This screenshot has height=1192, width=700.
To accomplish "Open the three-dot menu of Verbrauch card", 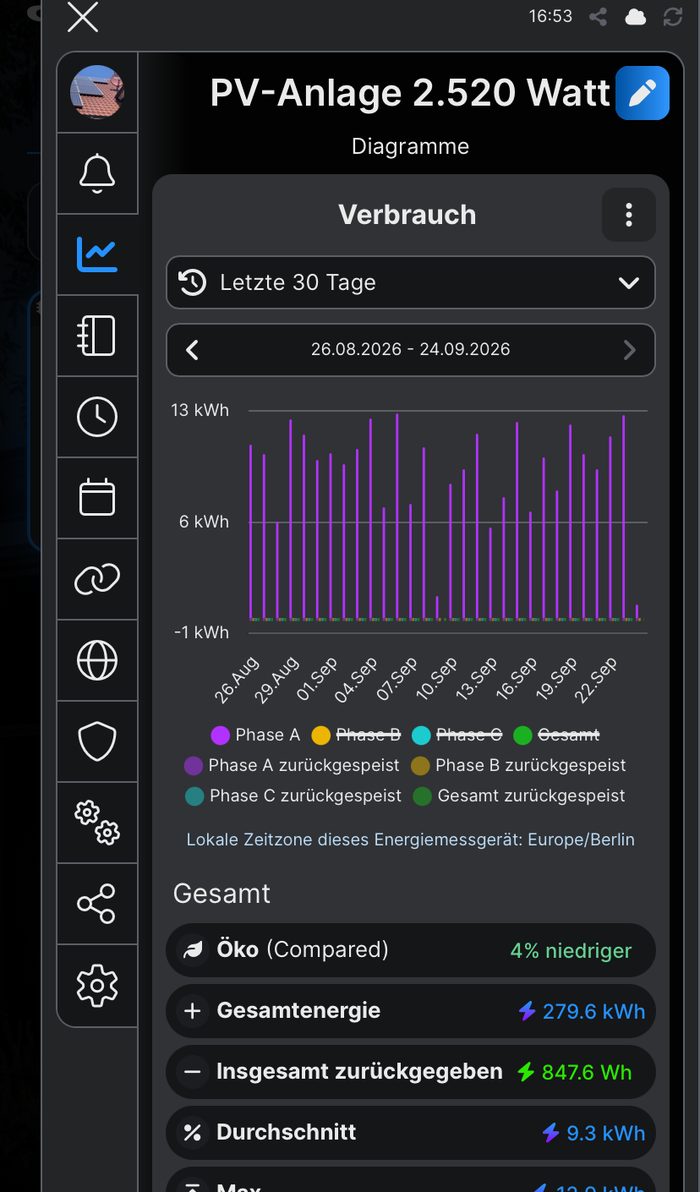I will pyautogui.click(x=629, y=215).
